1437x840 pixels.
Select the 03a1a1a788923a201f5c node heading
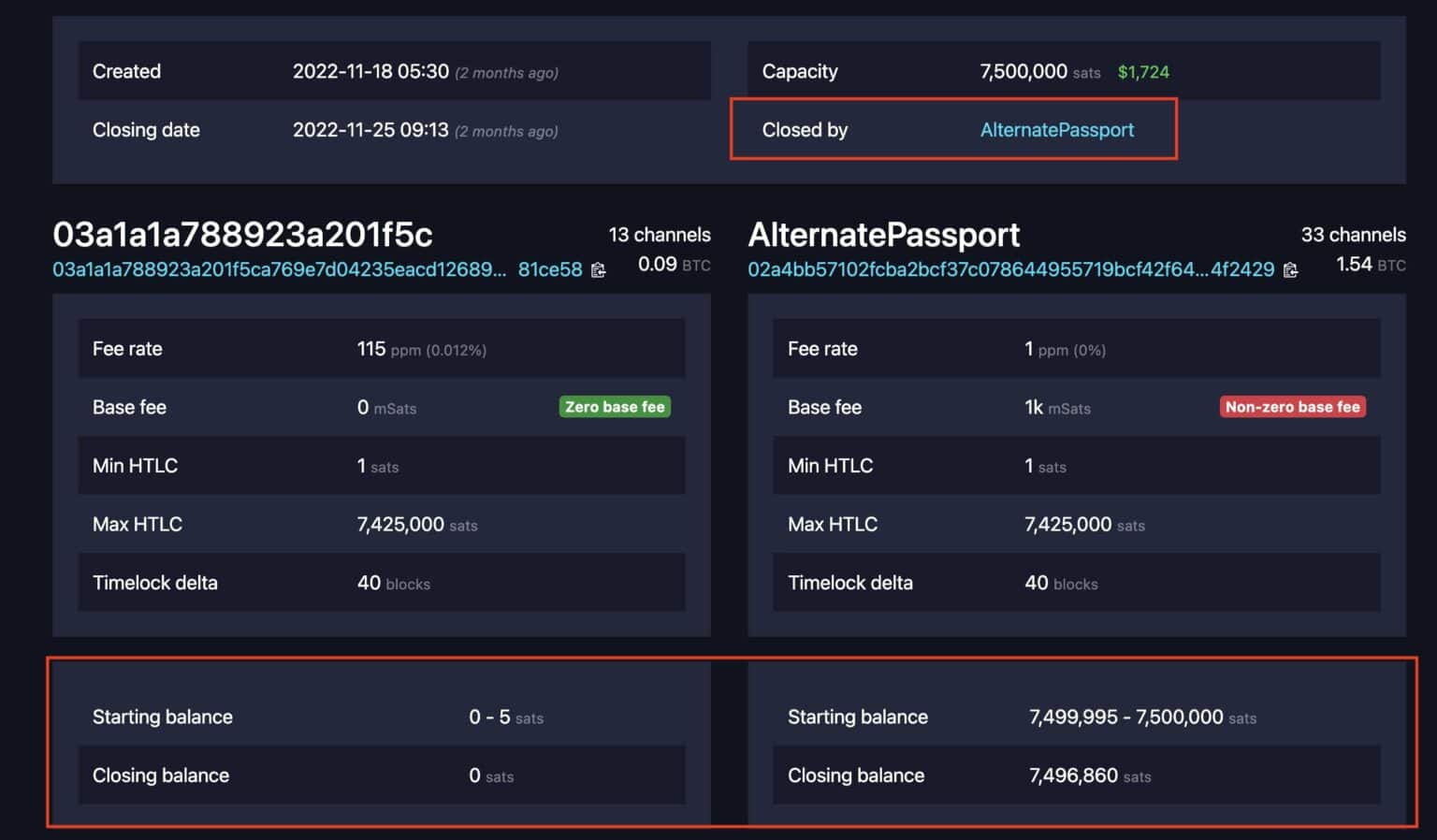pyautogui.click(x=243, y=235)
